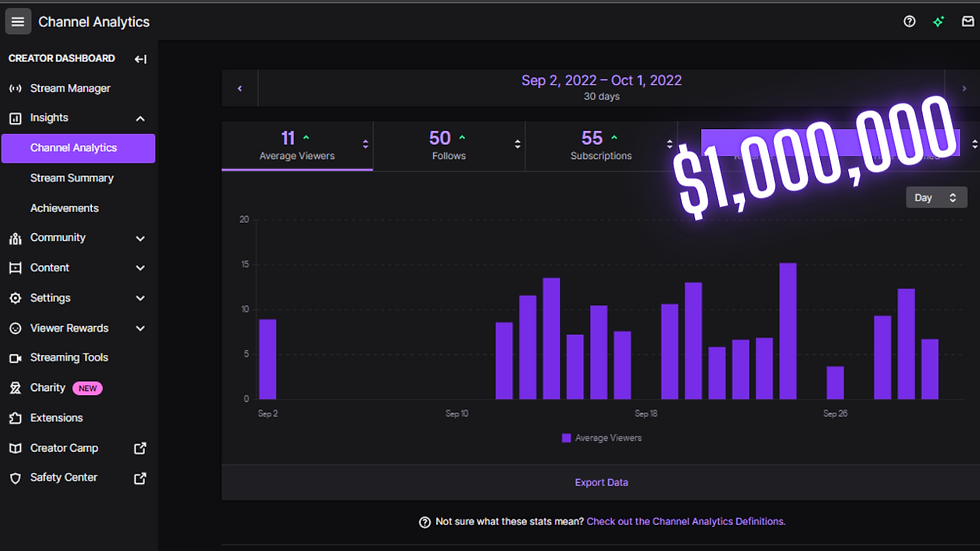Open Safety Center external link icon
This screenshot has height=551, width=980.
(x=140, y=478)
